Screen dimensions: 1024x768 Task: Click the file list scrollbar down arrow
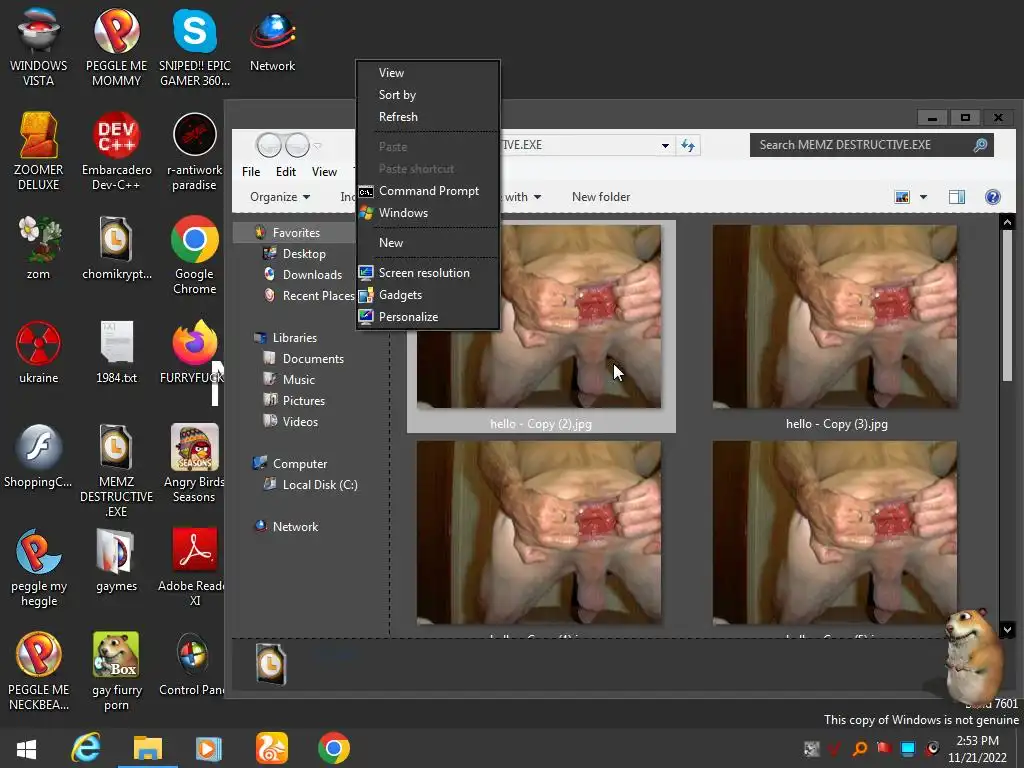pos(1007,630)
